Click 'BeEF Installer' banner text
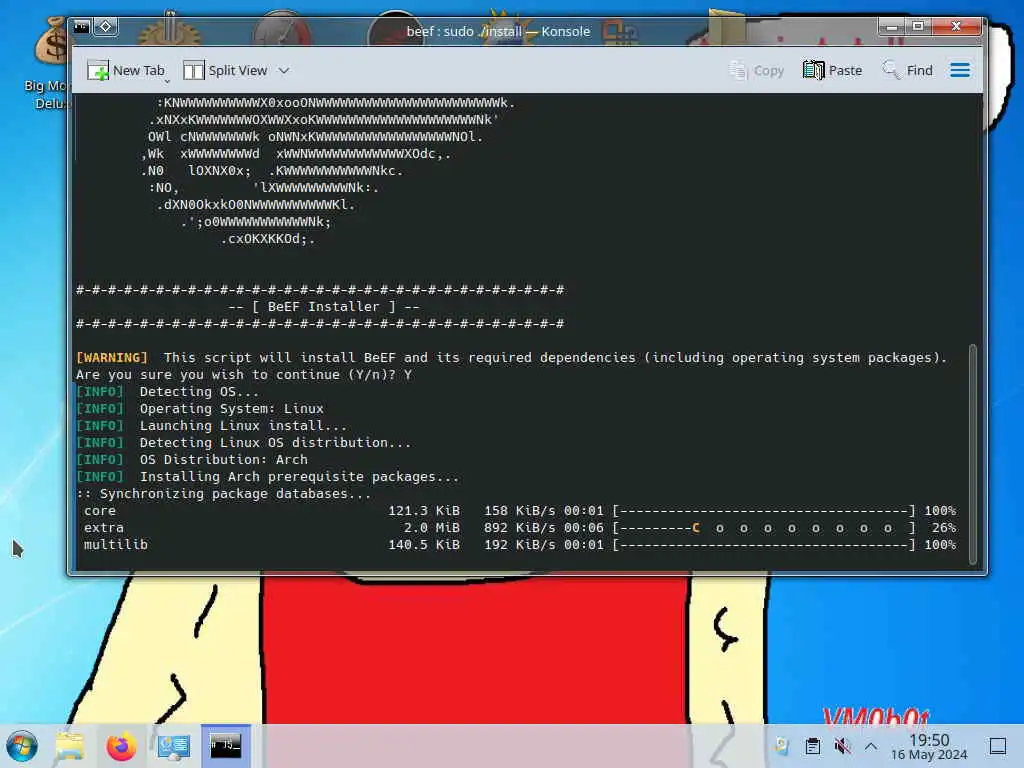 pos(323,306)
